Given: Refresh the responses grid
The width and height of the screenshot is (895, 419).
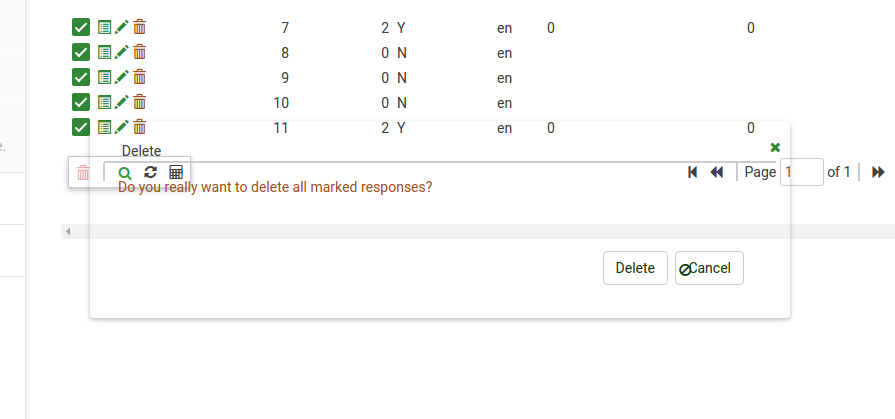Looking at the screenshot, I should [151, 172].
